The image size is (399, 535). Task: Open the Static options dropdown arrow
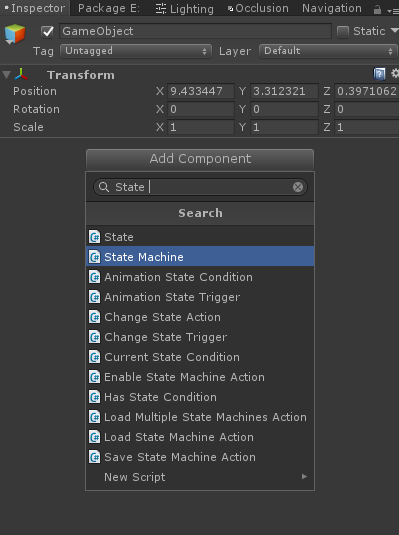coord(395,31)
